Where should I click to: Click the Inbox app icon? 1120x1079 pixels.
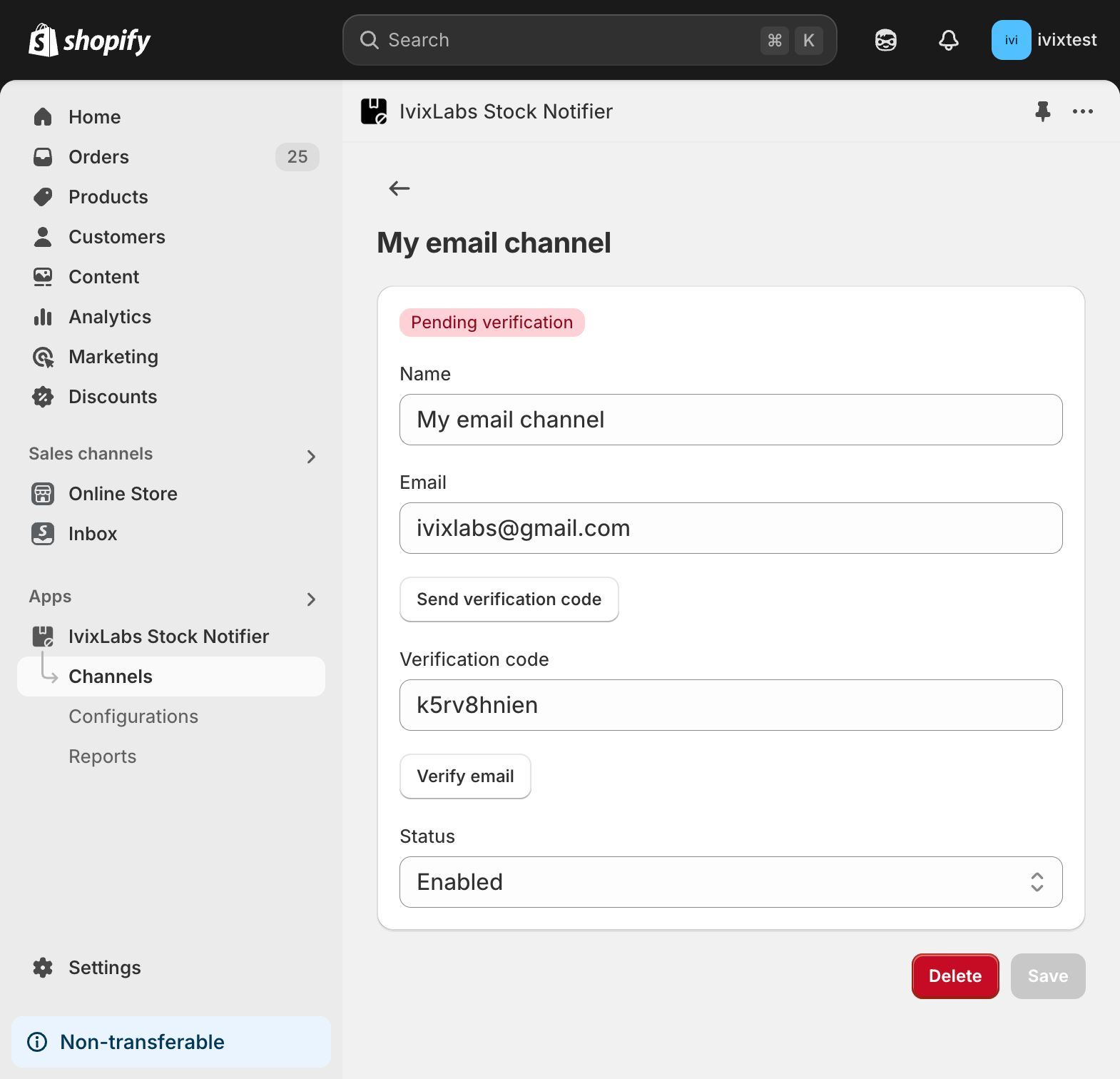(x=43, y=534)
